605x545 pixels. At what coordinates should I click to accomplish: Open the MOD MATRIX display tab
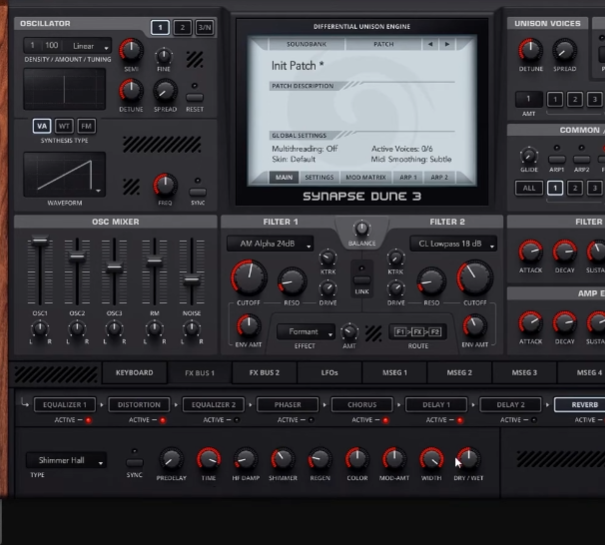click(366, 178)
